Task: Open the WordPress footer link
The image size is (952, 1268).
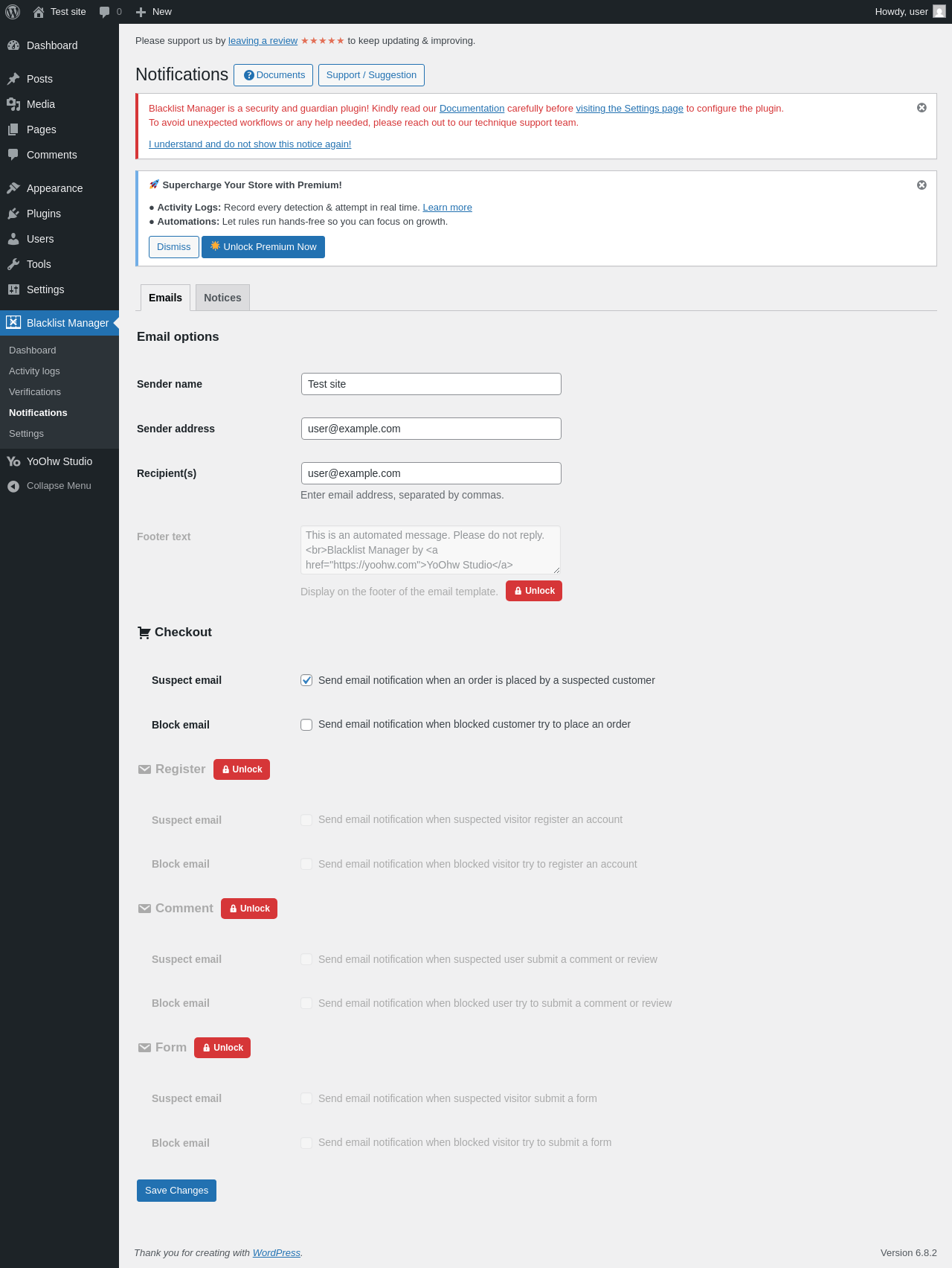Action: click(277, 1253)
